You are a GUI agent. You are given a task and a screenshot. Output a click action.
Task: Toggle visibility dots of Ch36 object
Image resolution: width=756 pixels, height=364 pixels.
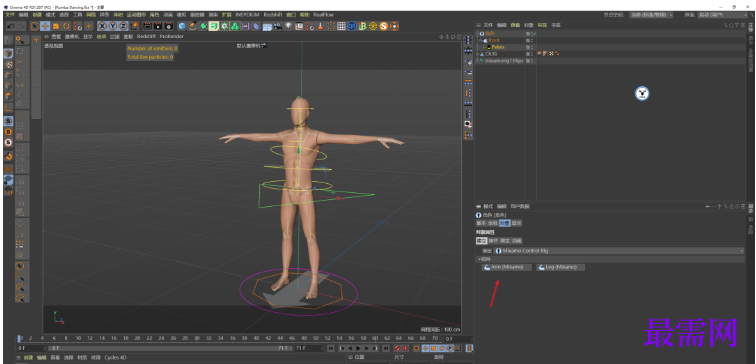[x=532, y=54]
